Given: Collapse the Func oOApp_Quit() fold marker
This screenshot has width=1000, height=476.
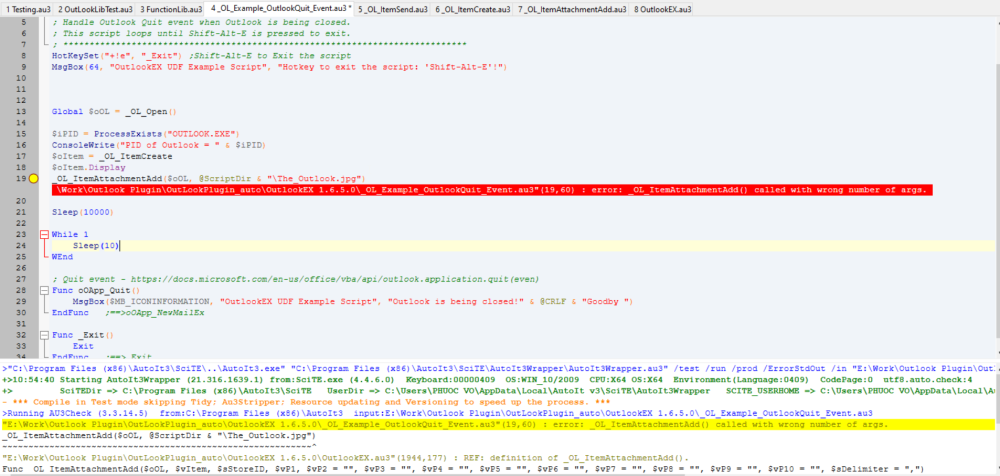Looking at the screenshot, I should (44, 290).
